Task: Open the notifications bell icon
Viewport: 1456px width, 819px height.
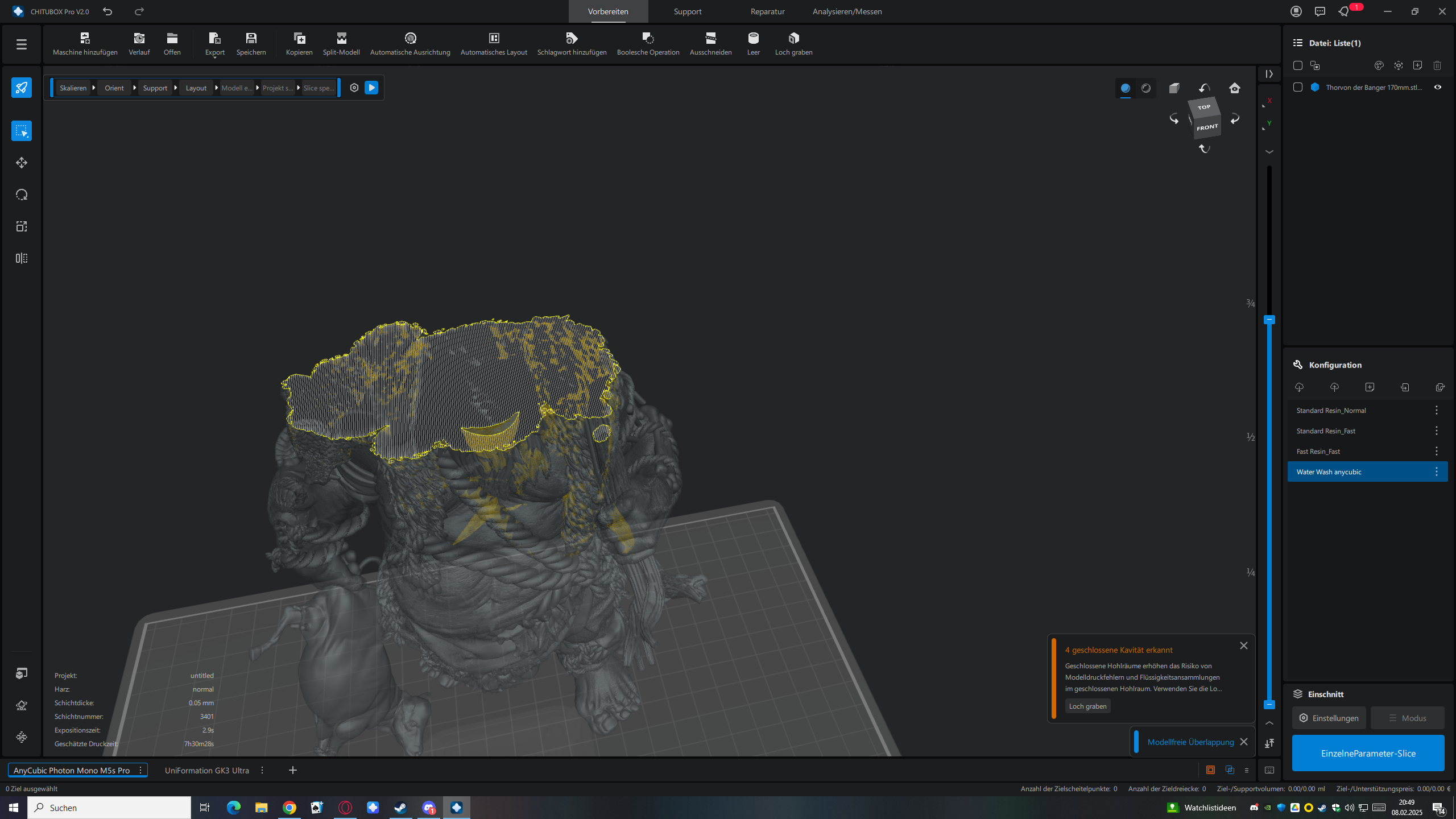Action: point(1343,11)
